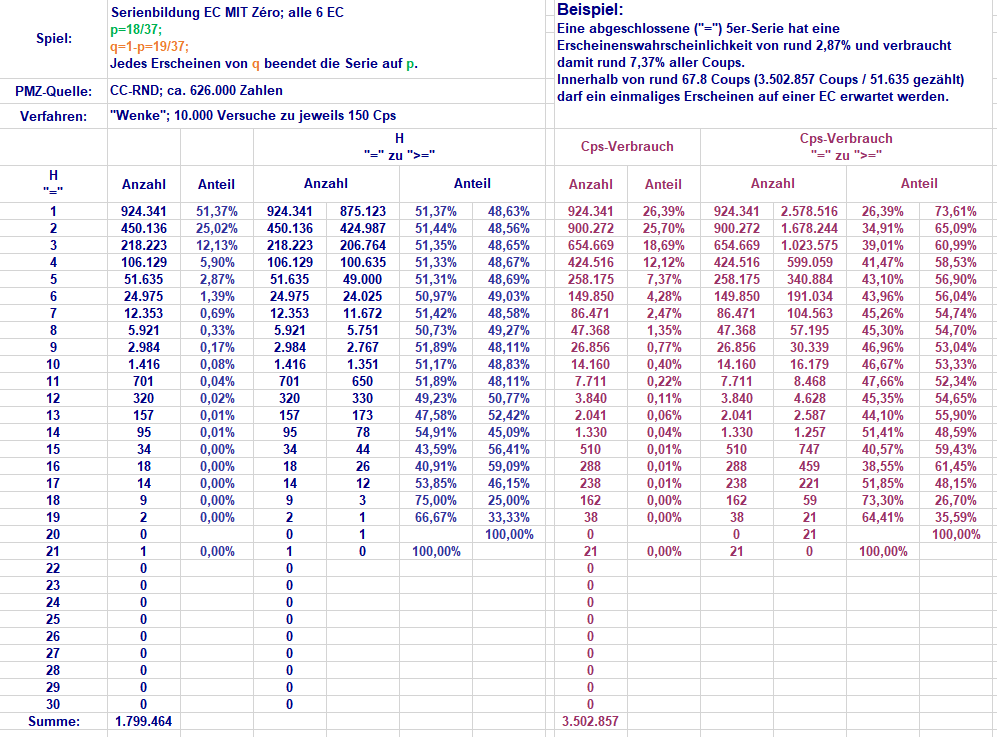997x737 pixels.
Task: Click the 'Spiel:' label cell
Action: [53, 39]
